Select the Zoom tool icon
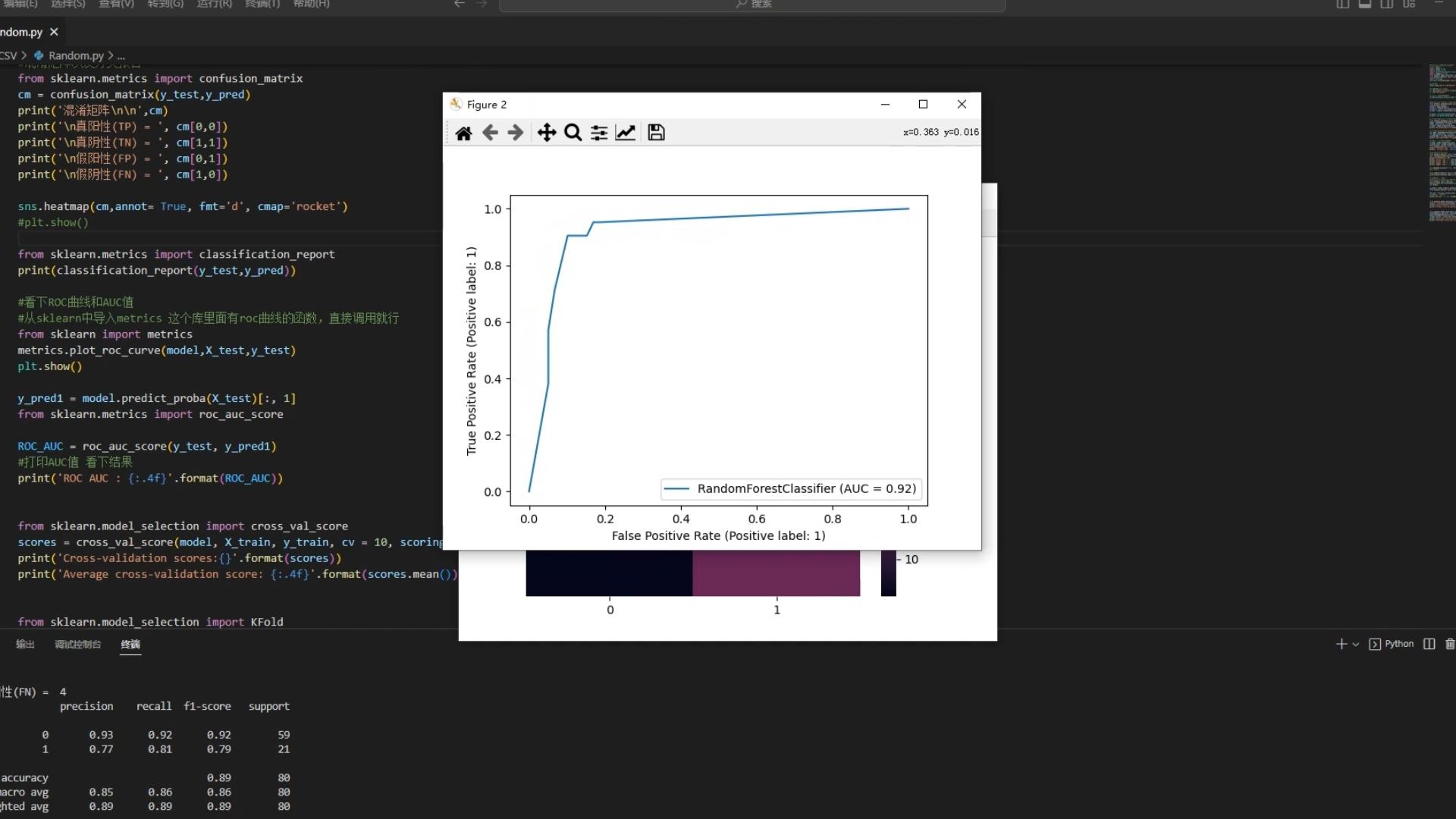This screenshot has width=1456, height=819. (x=572, y=132)
